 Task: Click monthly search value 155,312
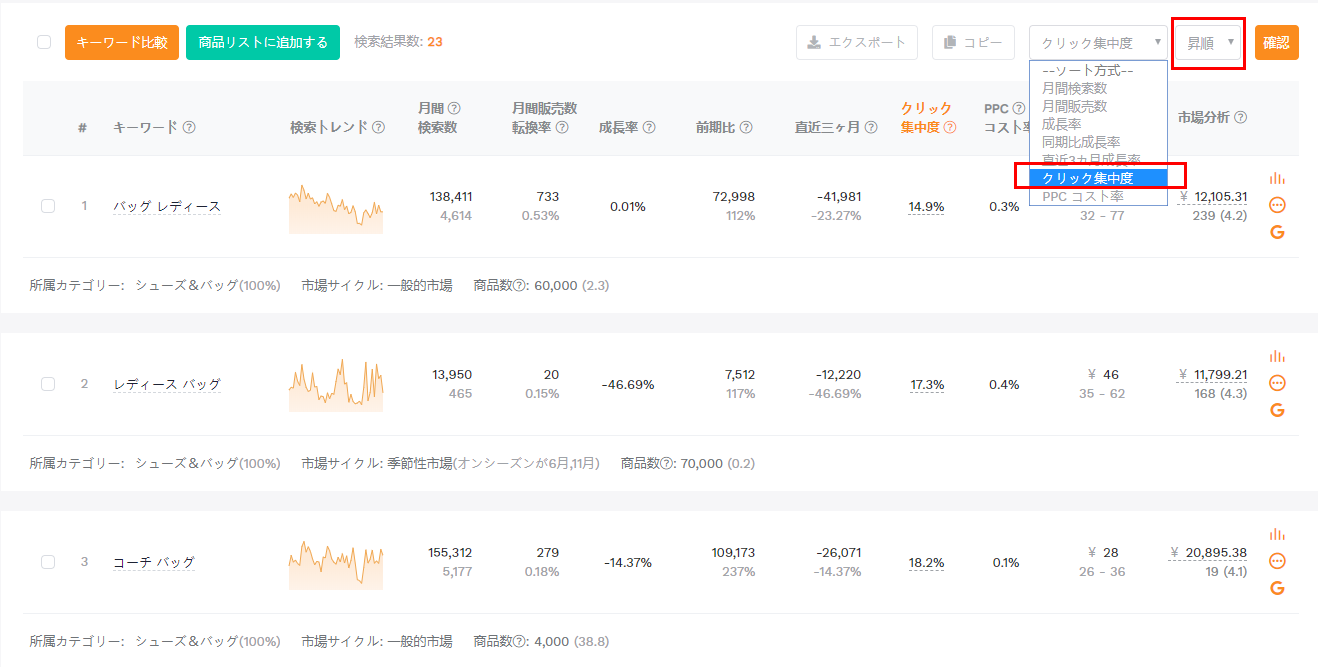(449, 553)
